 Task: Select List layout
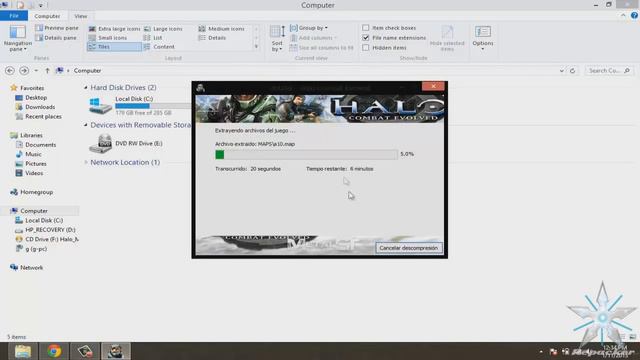coord(153,38)
